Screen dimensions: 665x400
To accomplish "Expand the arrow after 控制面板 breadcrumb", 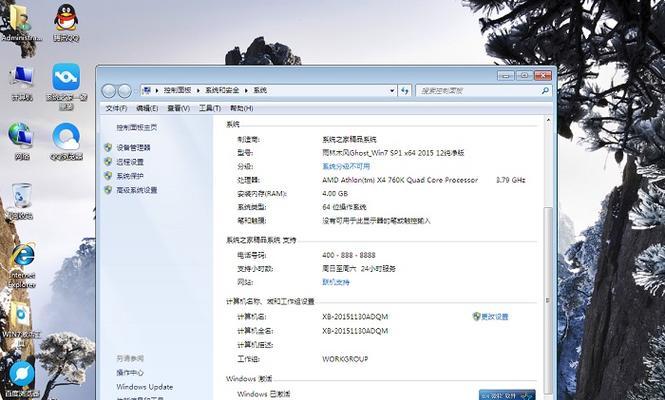I will tap(198, 90).
